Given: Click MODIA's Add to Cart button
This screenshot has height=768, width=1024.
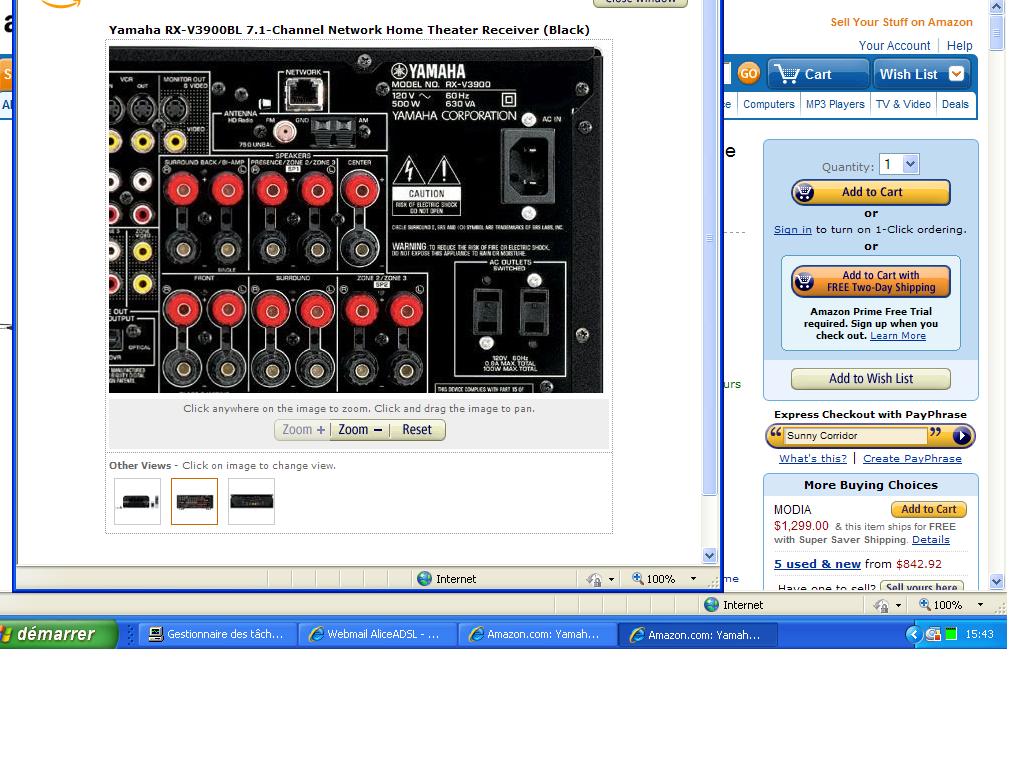Looking at the screenshot, I should point(929,509).
